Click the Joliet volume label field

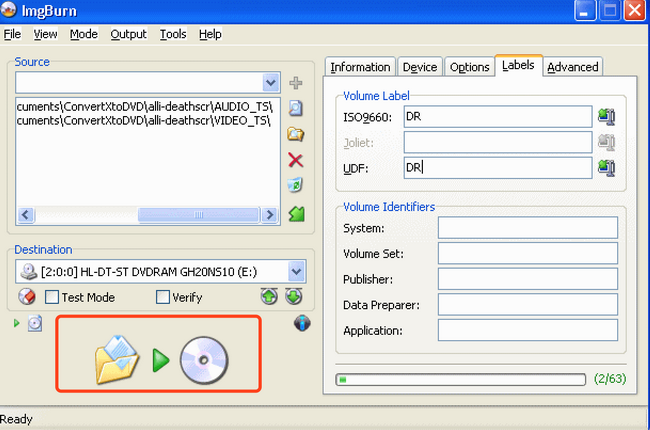click(x=498, y=142)
